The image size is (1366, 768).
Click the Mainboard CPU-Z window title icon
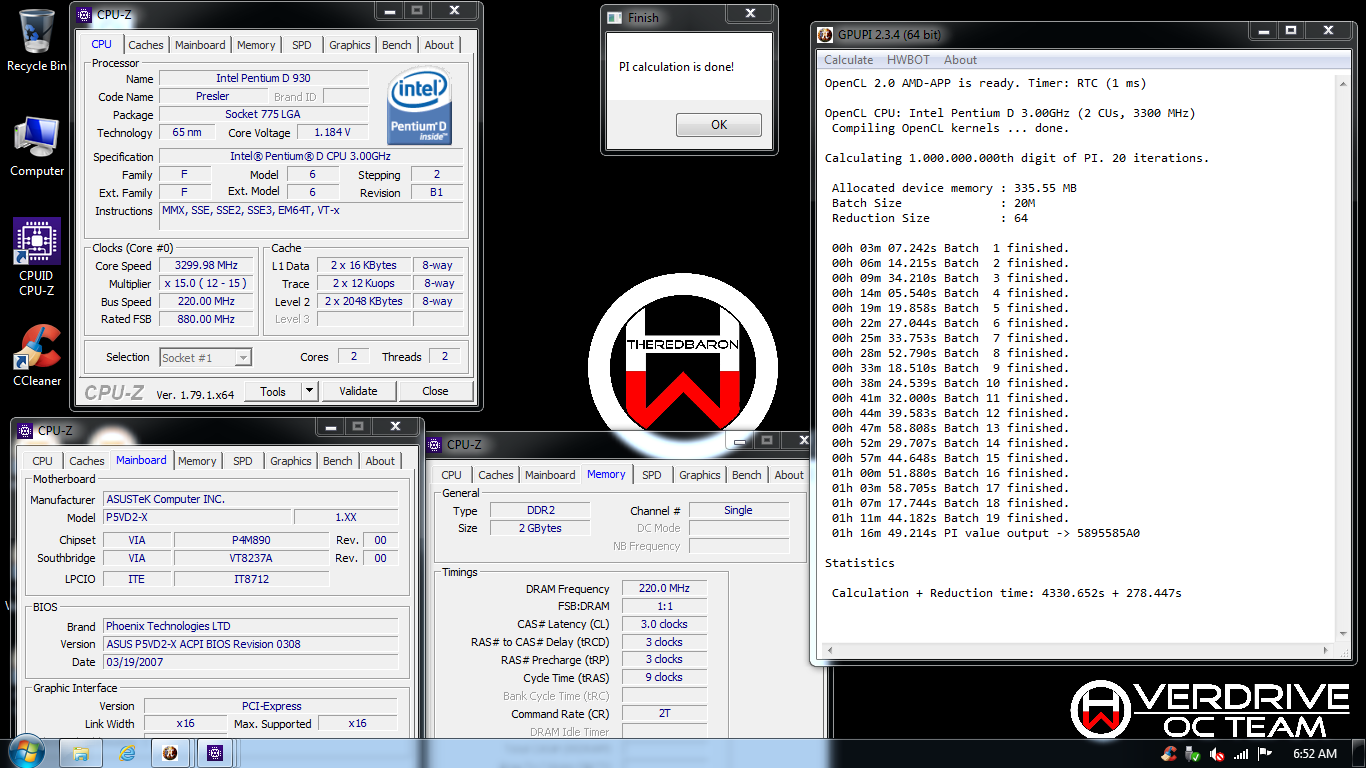click(25, 431)
